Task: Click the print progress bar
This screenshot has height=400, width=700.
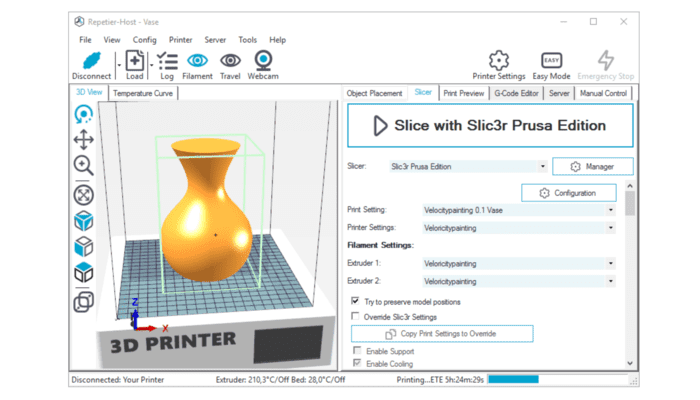Action: 558,379
